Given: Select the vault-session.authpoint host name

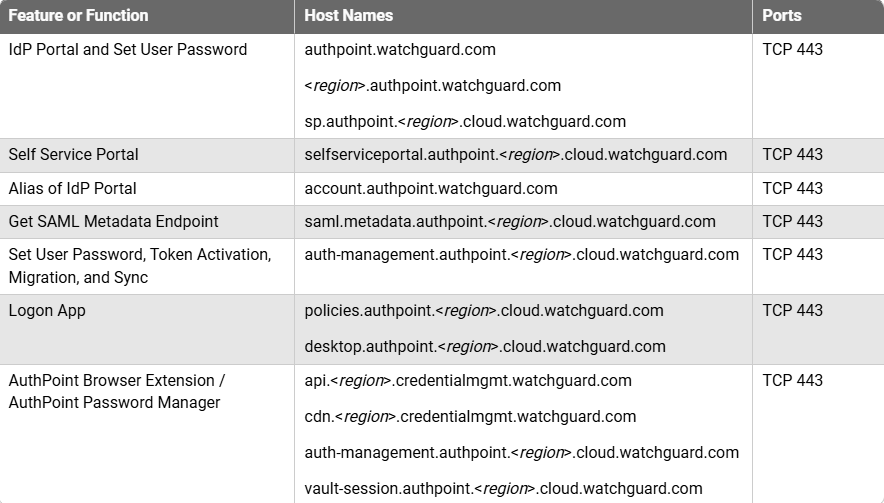Looking at the screenshot, I should point(503,488).
